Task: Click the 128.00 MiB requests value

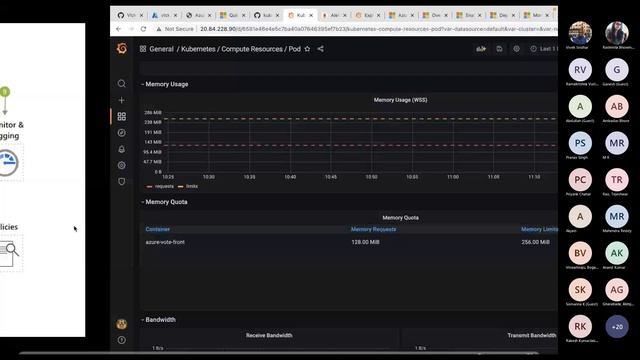Action: [x=365, y=242]
